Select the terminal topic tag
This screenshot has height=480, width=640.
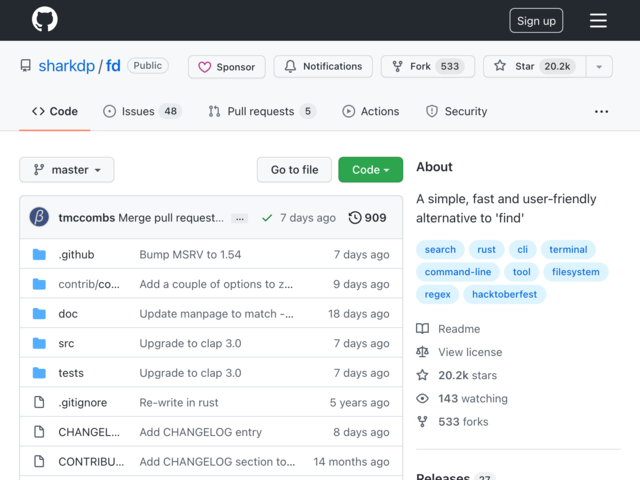[568, 249]
